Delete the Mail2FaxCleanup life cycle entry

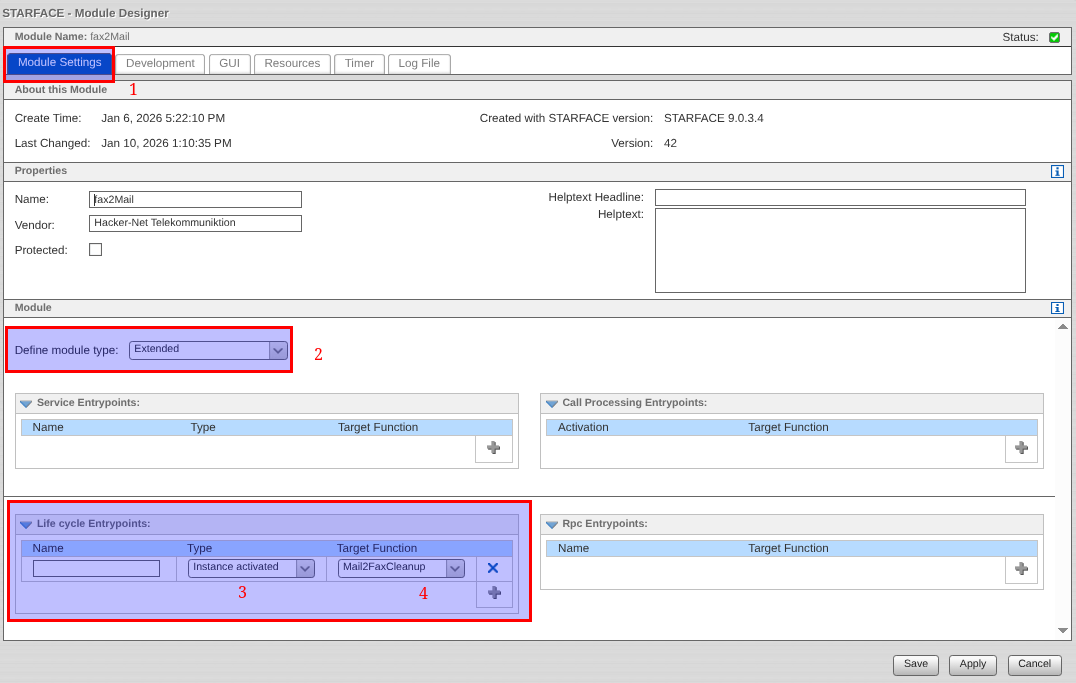pos(493,568)
